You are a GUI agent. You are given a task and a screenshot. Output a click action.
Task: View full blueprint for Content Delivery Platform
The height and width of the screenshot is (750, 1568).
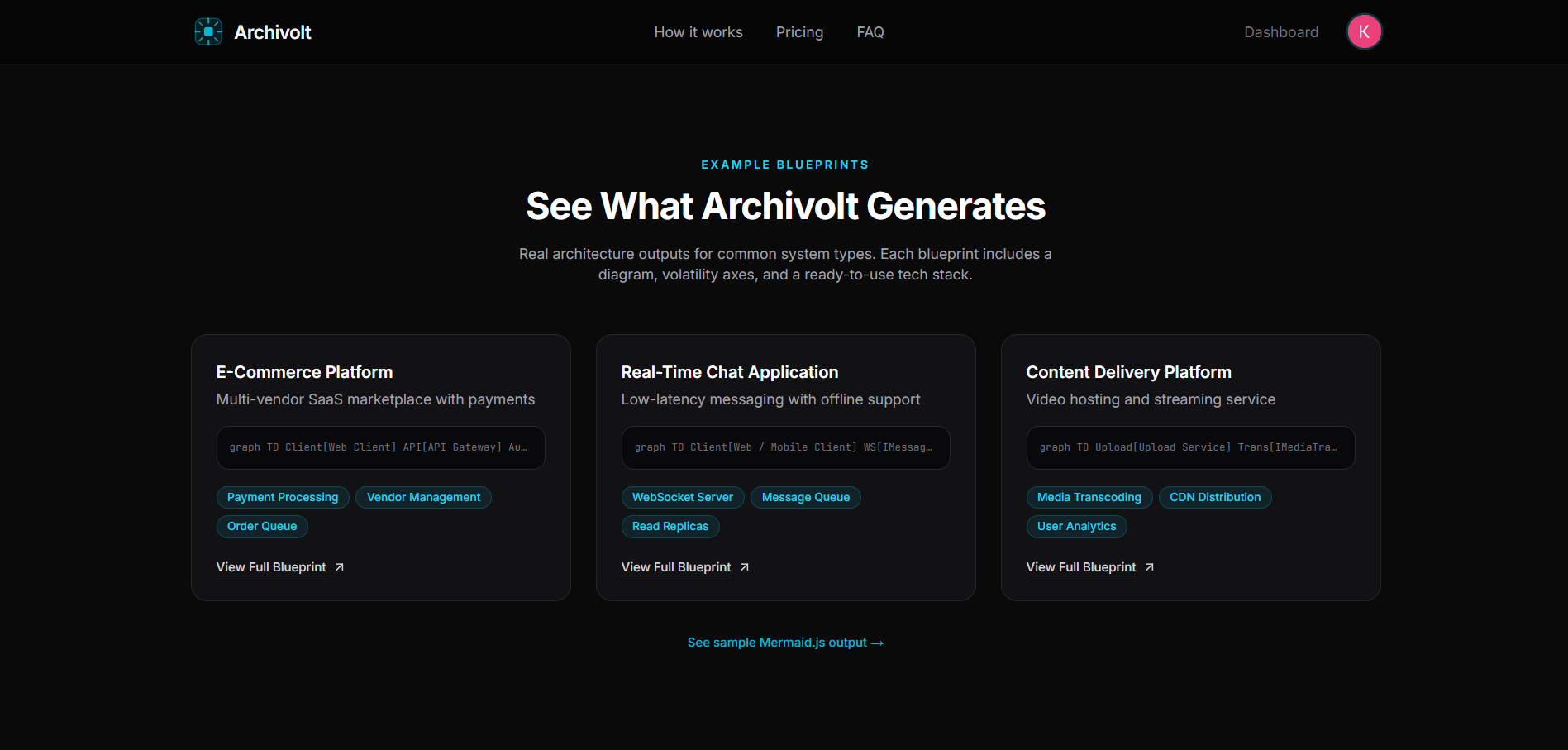click(1081, 567)
